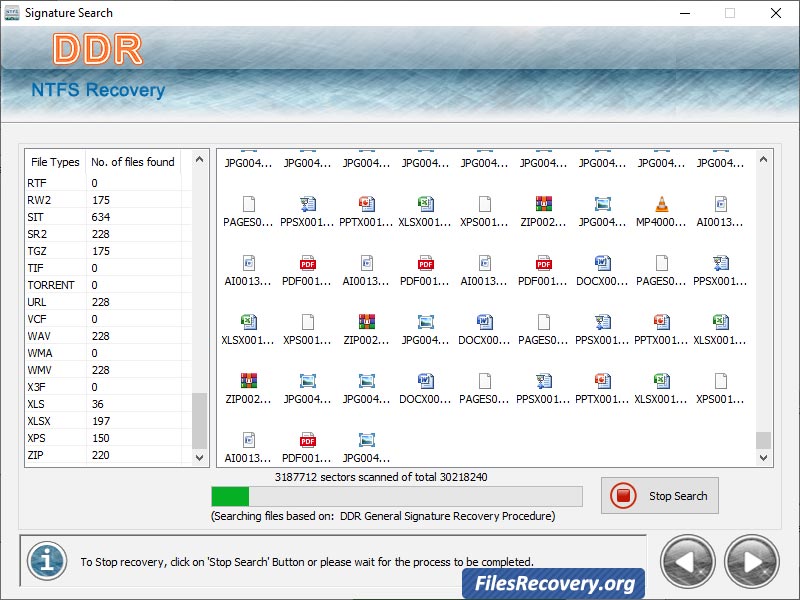Screen dimensions: 800x600
Task: Click down arrow of the recovered files scrollbar
Action: [763, 458]
